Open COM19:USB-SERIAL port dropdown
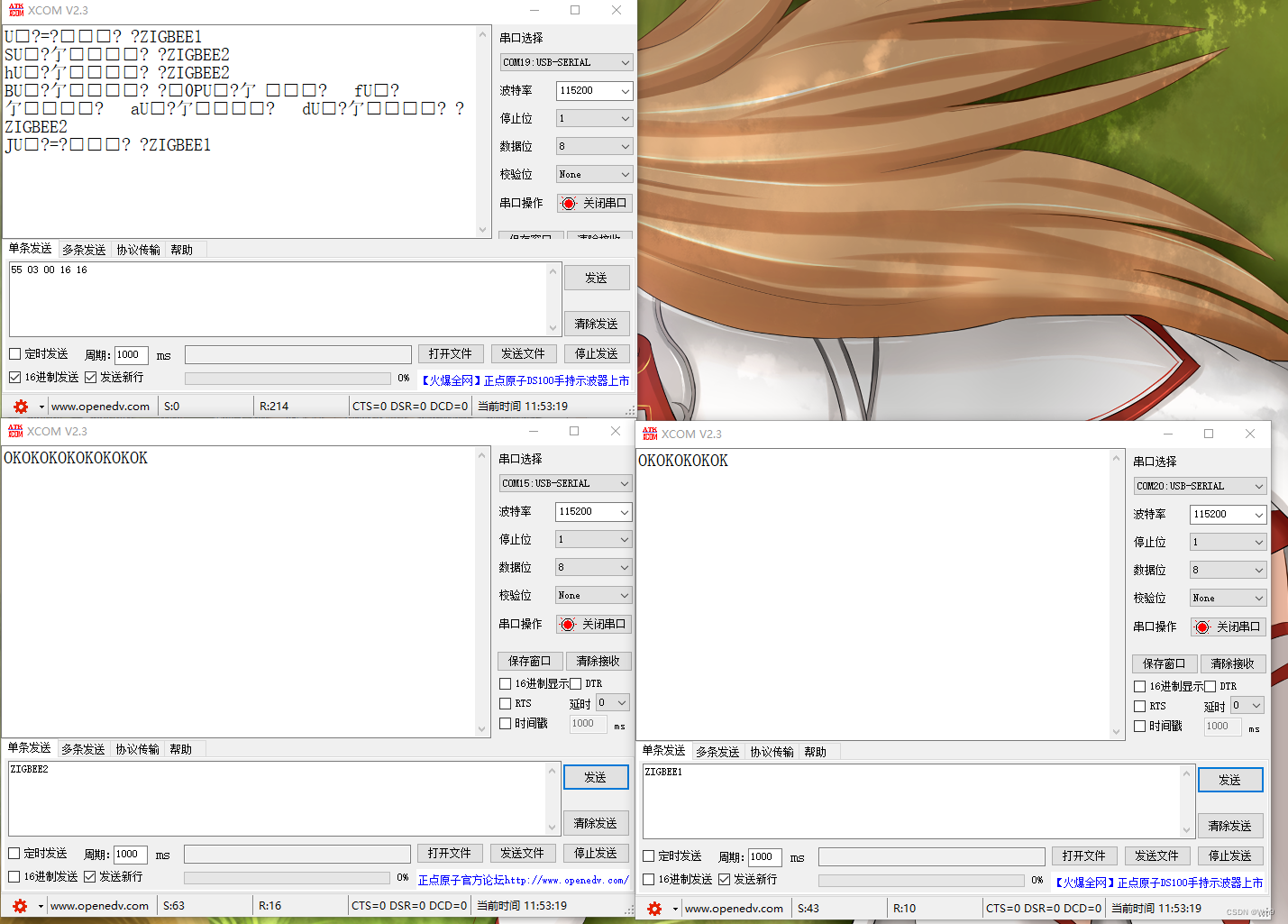The height and width of the screenshot is (924, 1288). click(567, 62)
